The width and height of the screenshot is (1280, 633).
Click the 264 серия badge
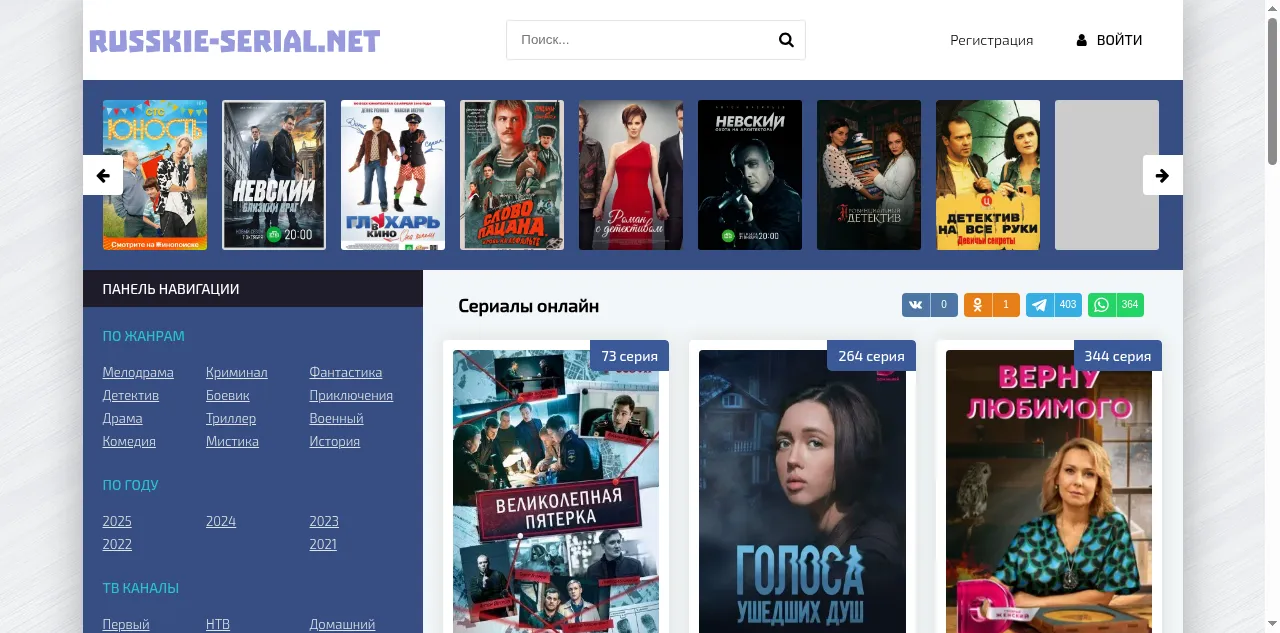tap(871, 356)
